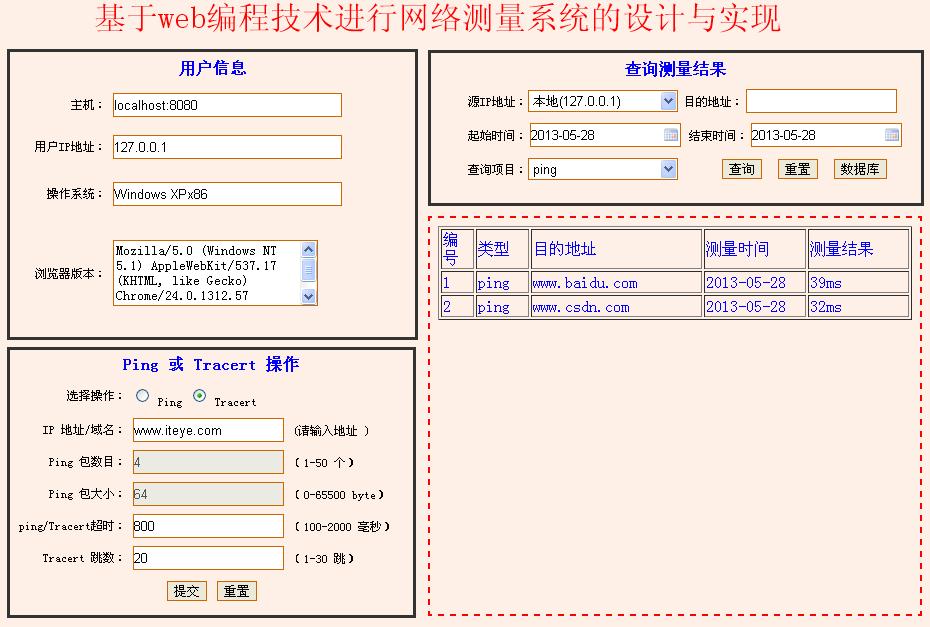This screenshot has height=627, width=930.
Task: Focus the operating system field
Action: click(227, 194)
